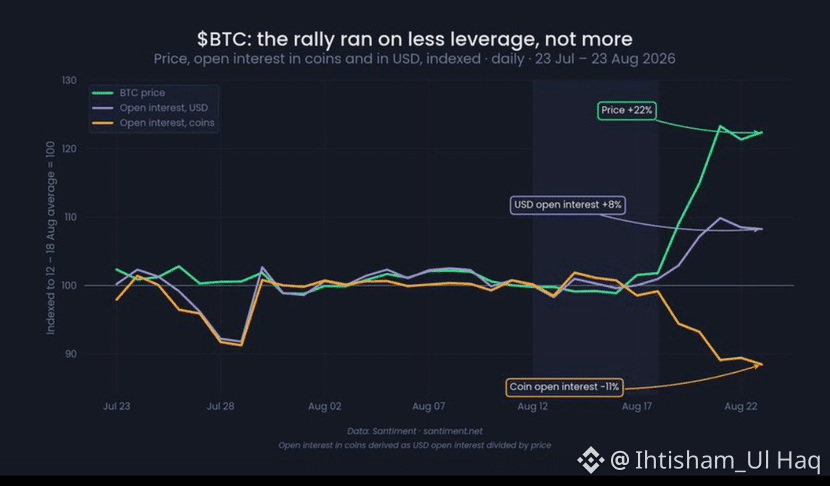Click the Jul 23 x-axis label
The width and height of the screenshot is (830, 486).
click(x=116, y=407)
